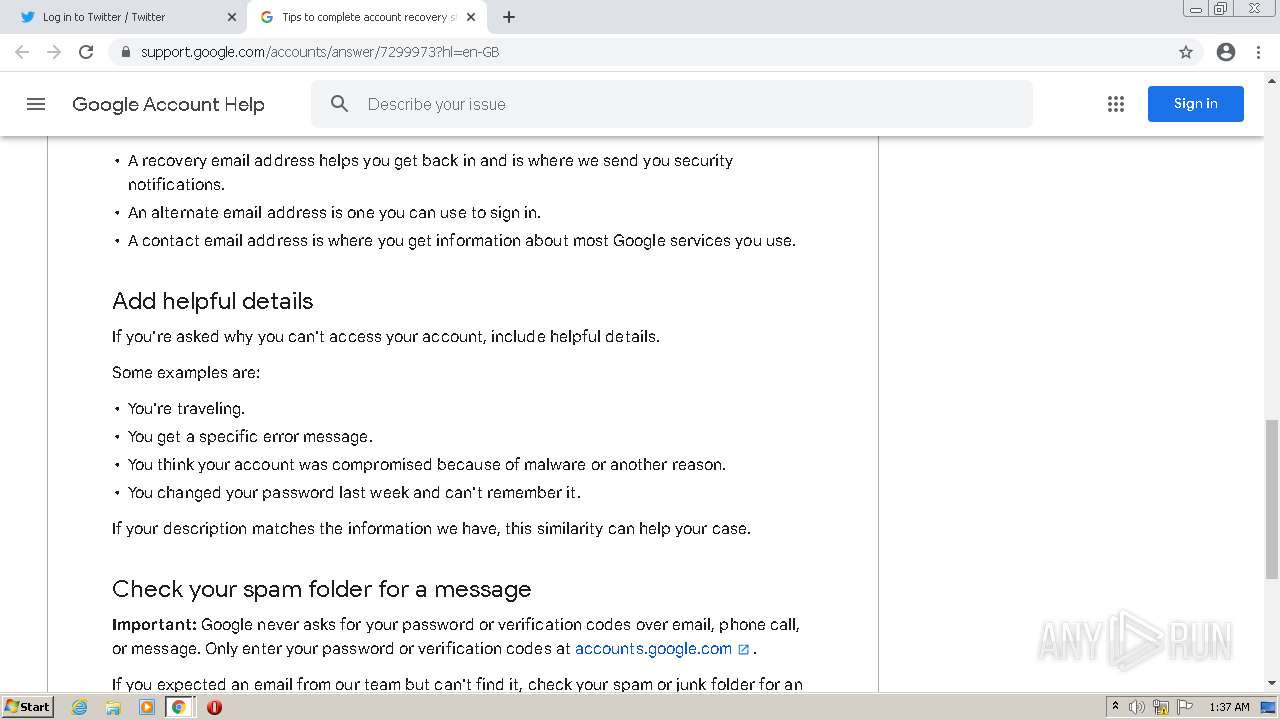Click the contact email address bullet
Image resolution: width=1280 pixels, height=720 pixels.
[462, 240]
